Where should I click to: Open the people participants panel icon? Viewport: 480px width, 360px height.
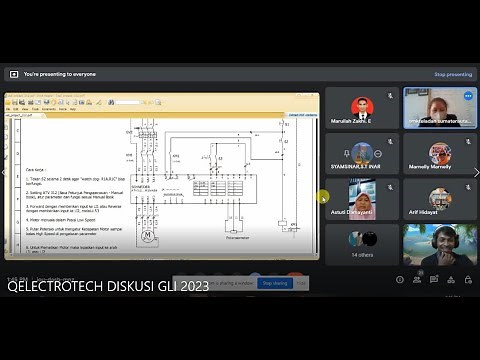417,279
